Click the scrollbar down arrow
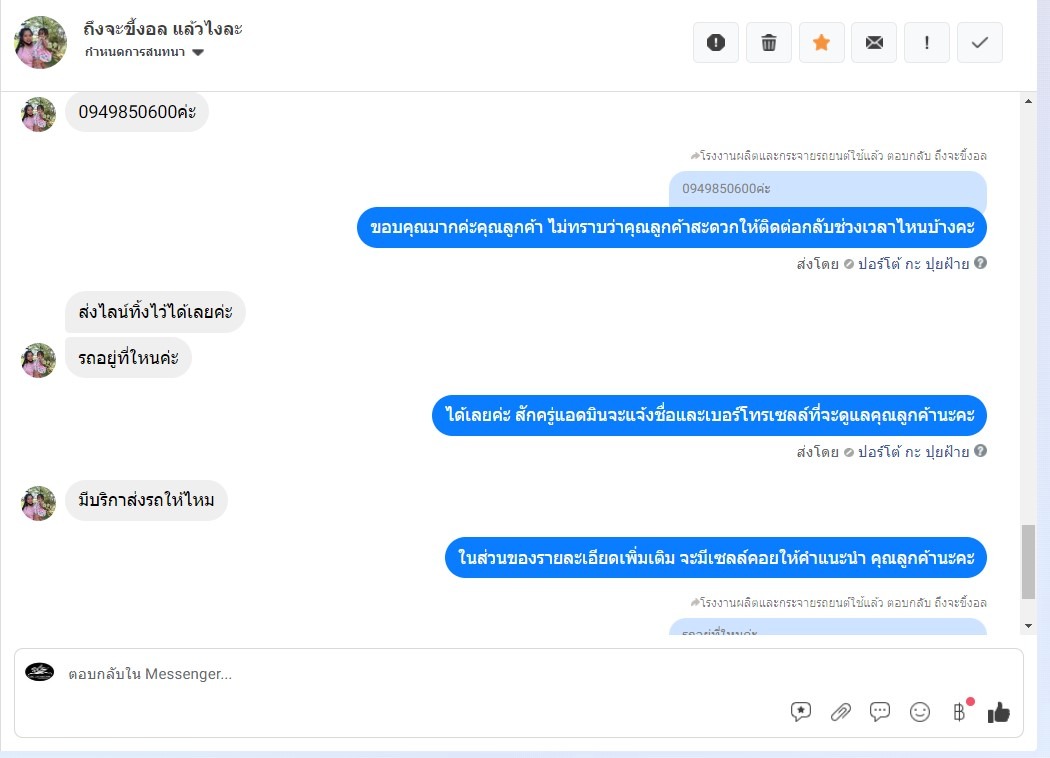This screenshot has width=1050, height=758. pos(1029,626)
